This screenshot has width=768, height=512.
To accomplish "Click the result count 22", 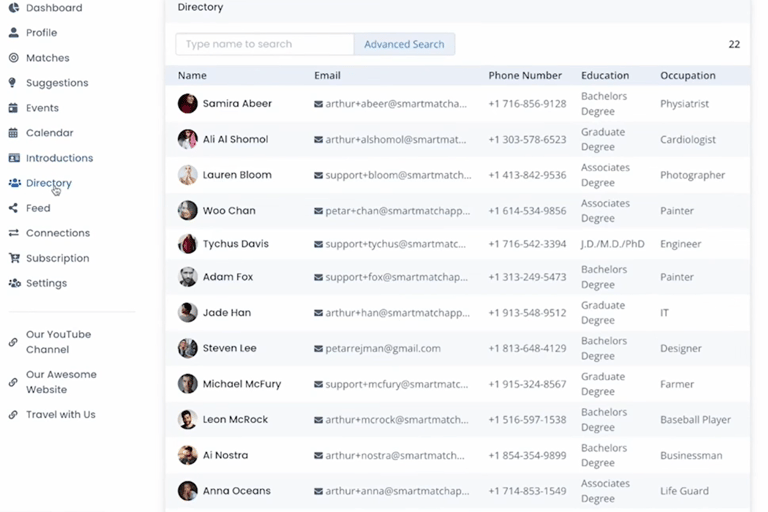I will click(734, 44).
